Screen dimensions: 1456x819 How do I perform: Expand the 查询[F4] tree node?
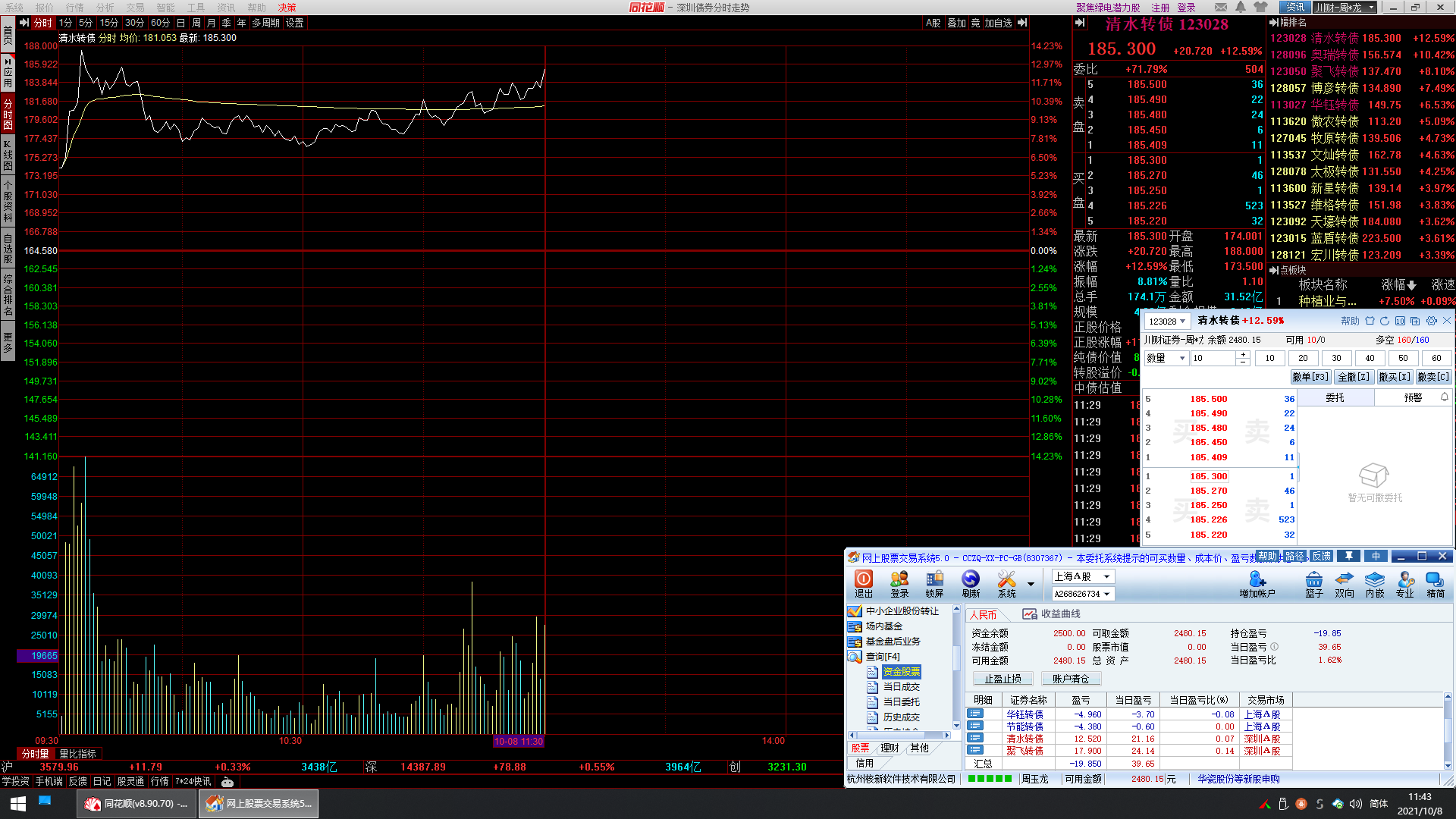pos(883,657)
